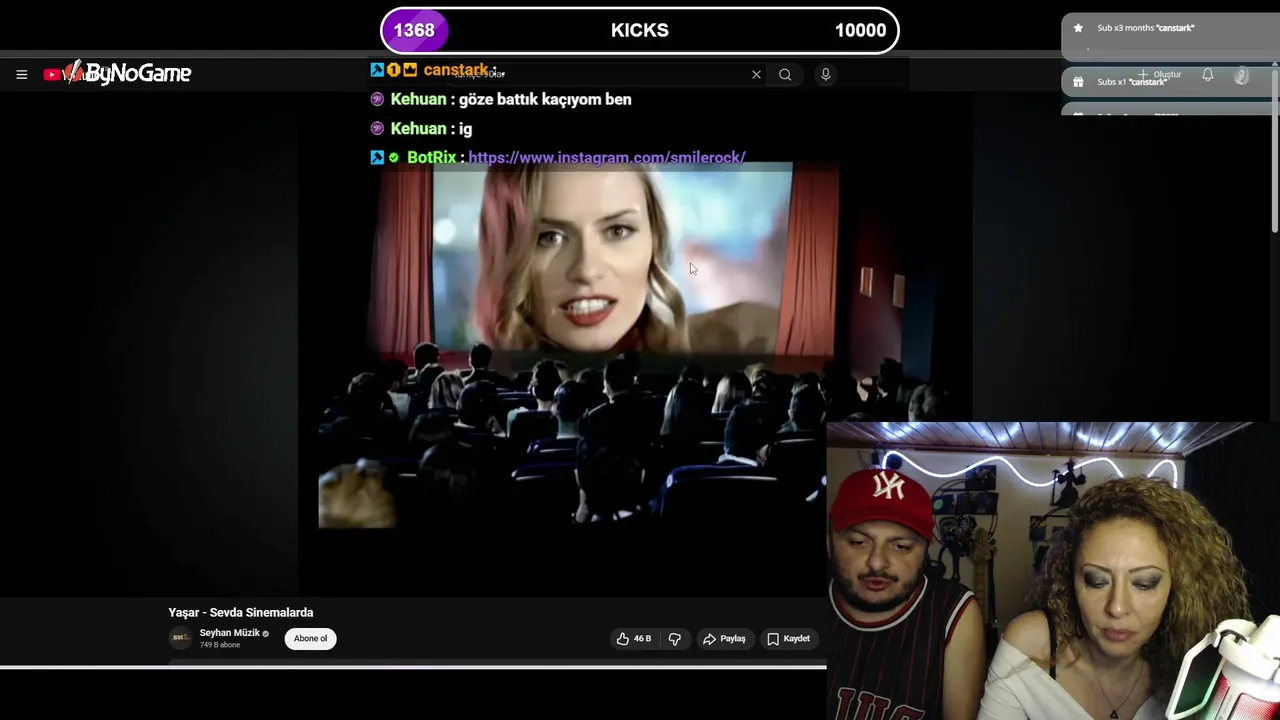1280x720 pixels.
Task: Click the star icon on the sub alert
Action: [1078, 28]
